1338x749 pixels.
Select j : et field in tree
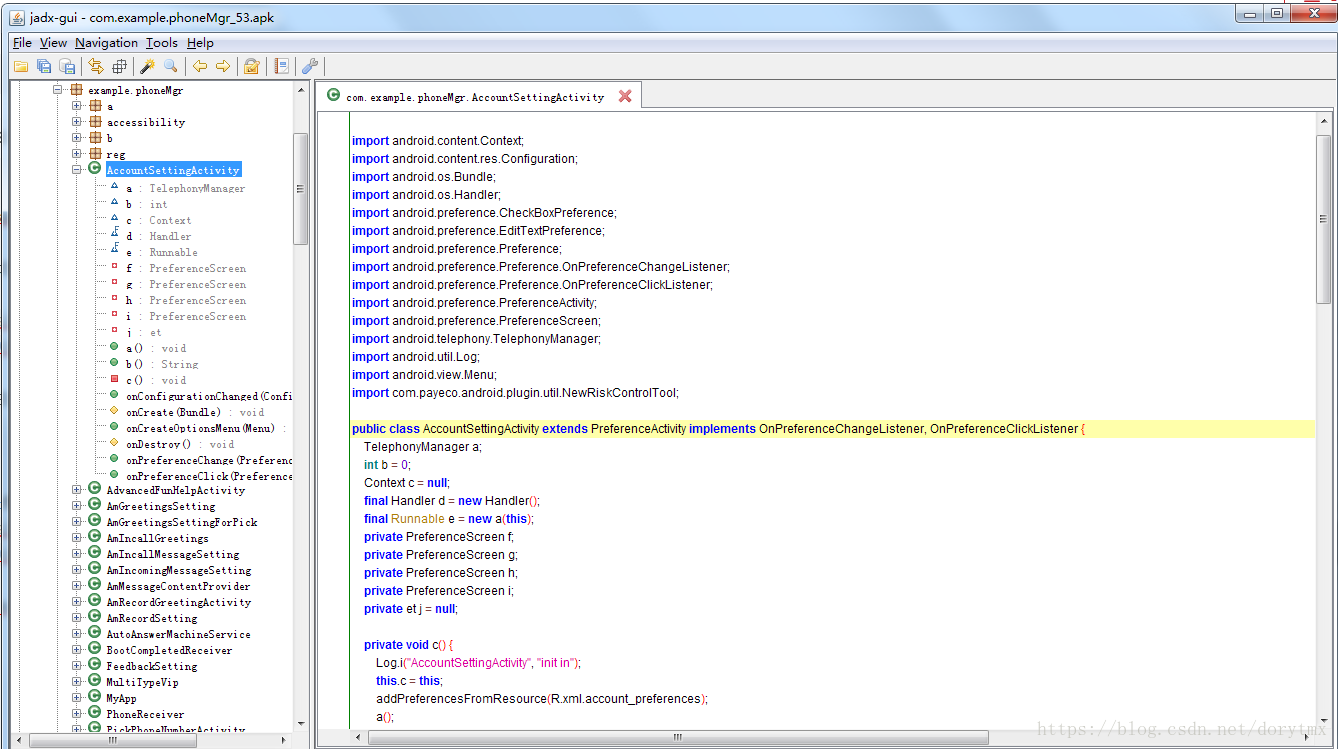click(x=144, y=332)
